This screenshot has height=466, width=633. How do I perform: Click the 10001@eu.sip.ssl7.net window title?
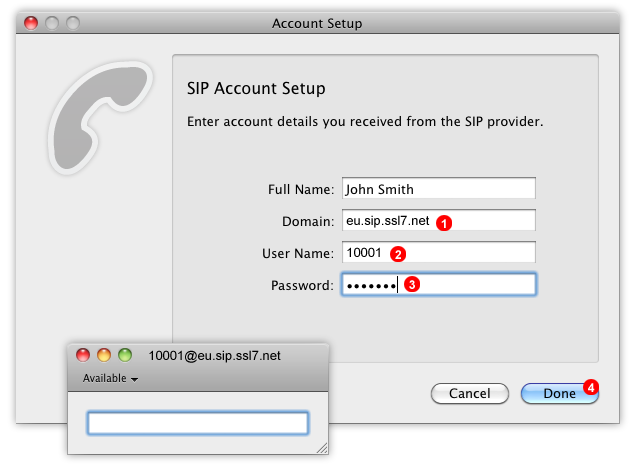(214, 355)
